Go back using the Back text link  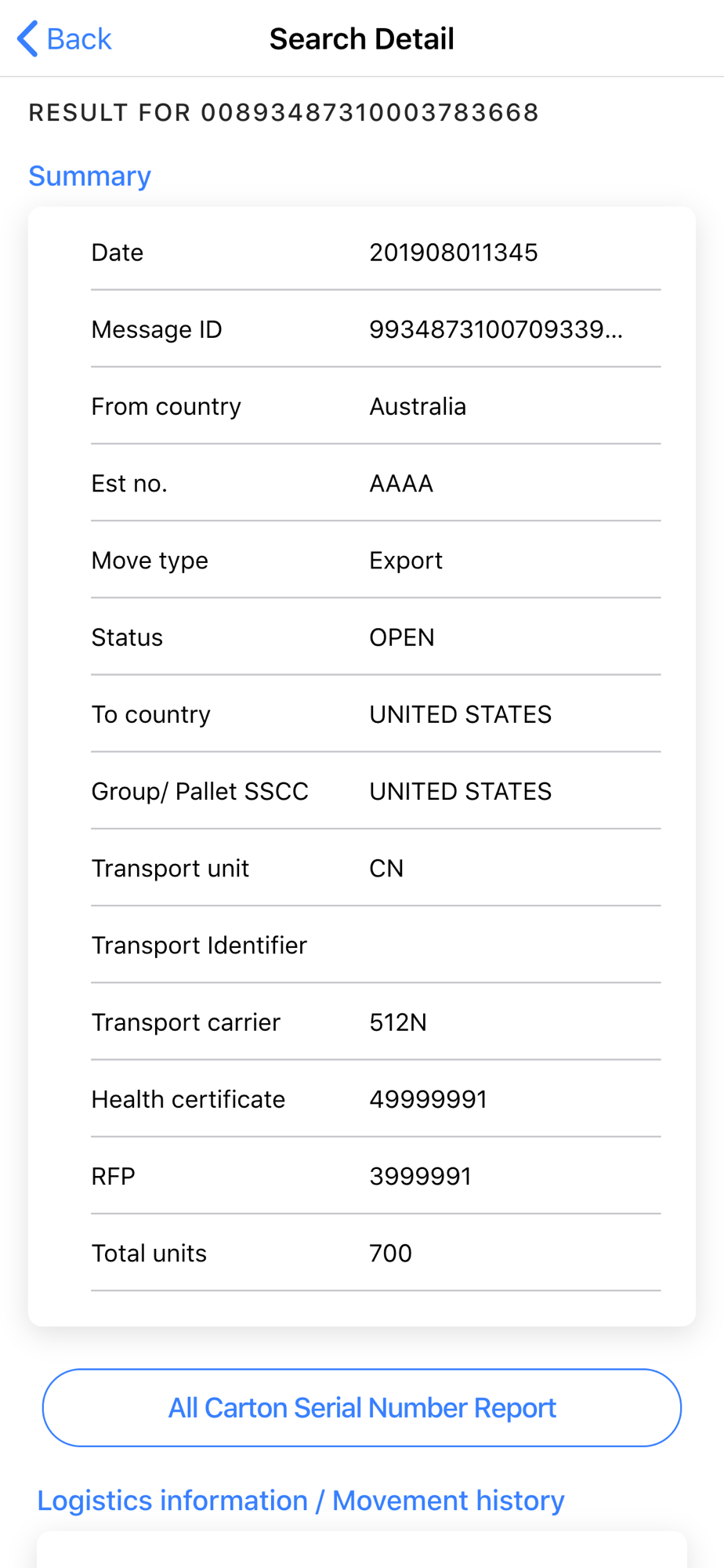click(79, 39)
